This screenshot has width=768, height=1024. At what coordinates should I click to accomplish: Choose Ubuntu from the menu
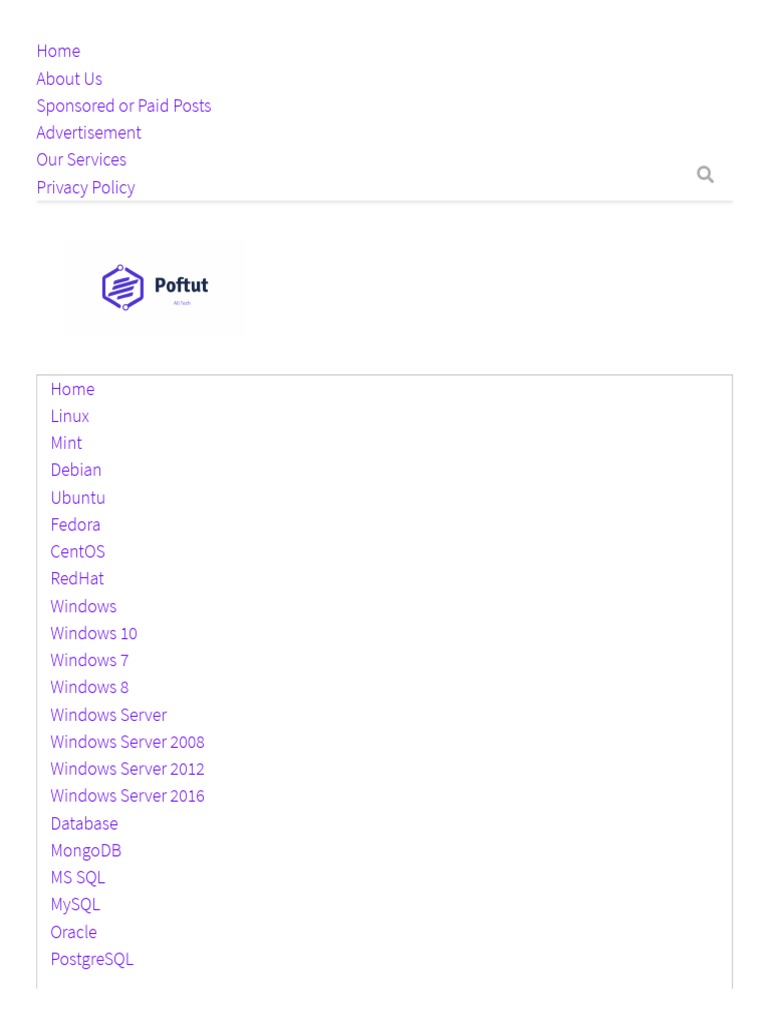click(x=78, y=498)
